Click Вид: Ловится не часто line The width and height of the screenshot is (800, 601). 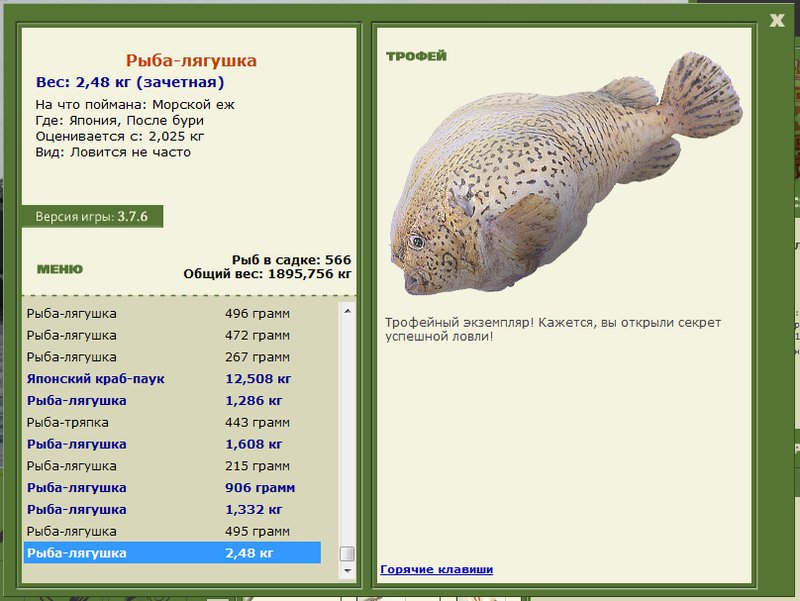(x=113, y=152)
